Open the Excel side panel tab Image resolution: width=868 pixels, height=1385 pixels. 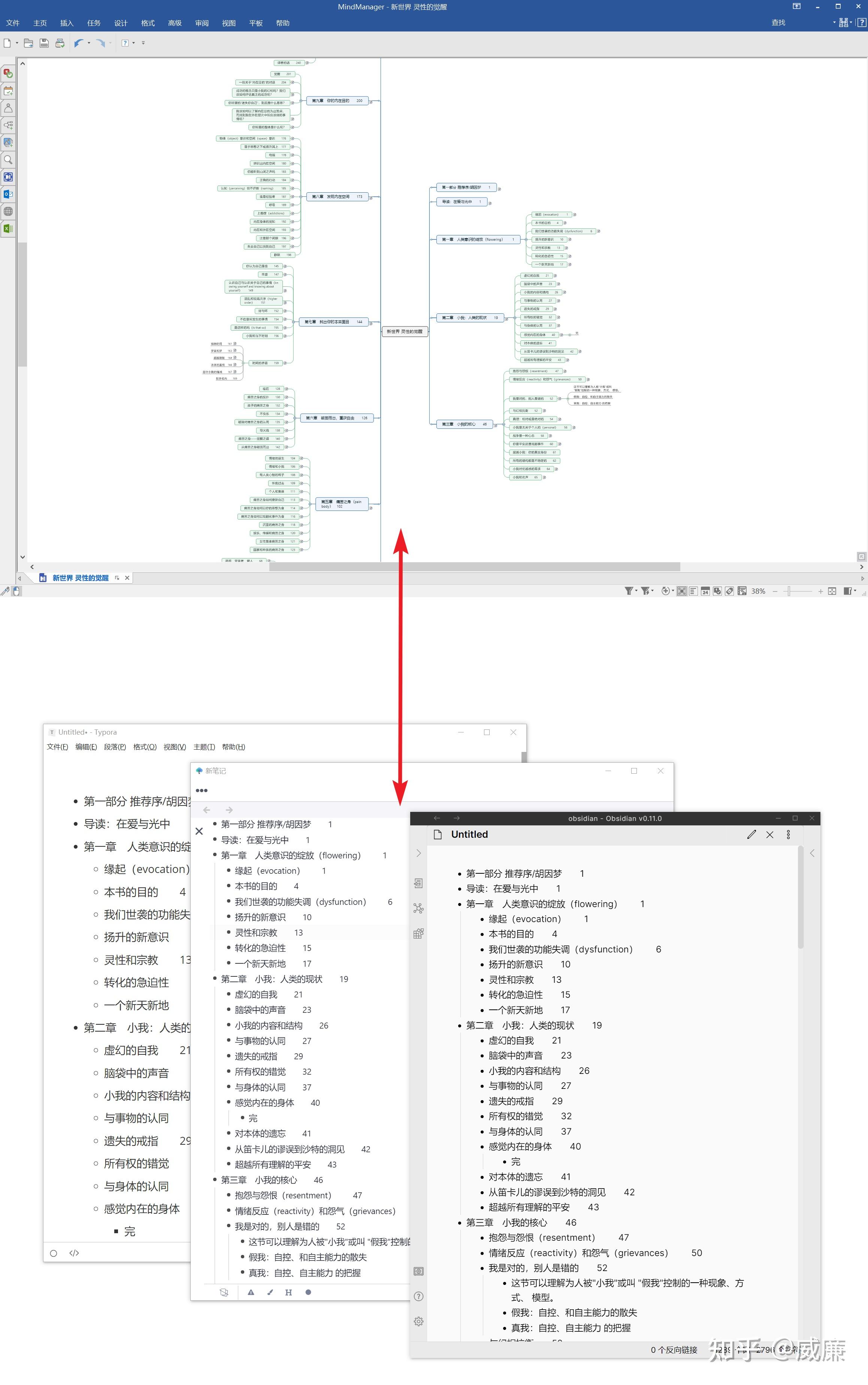coord(8,229)
